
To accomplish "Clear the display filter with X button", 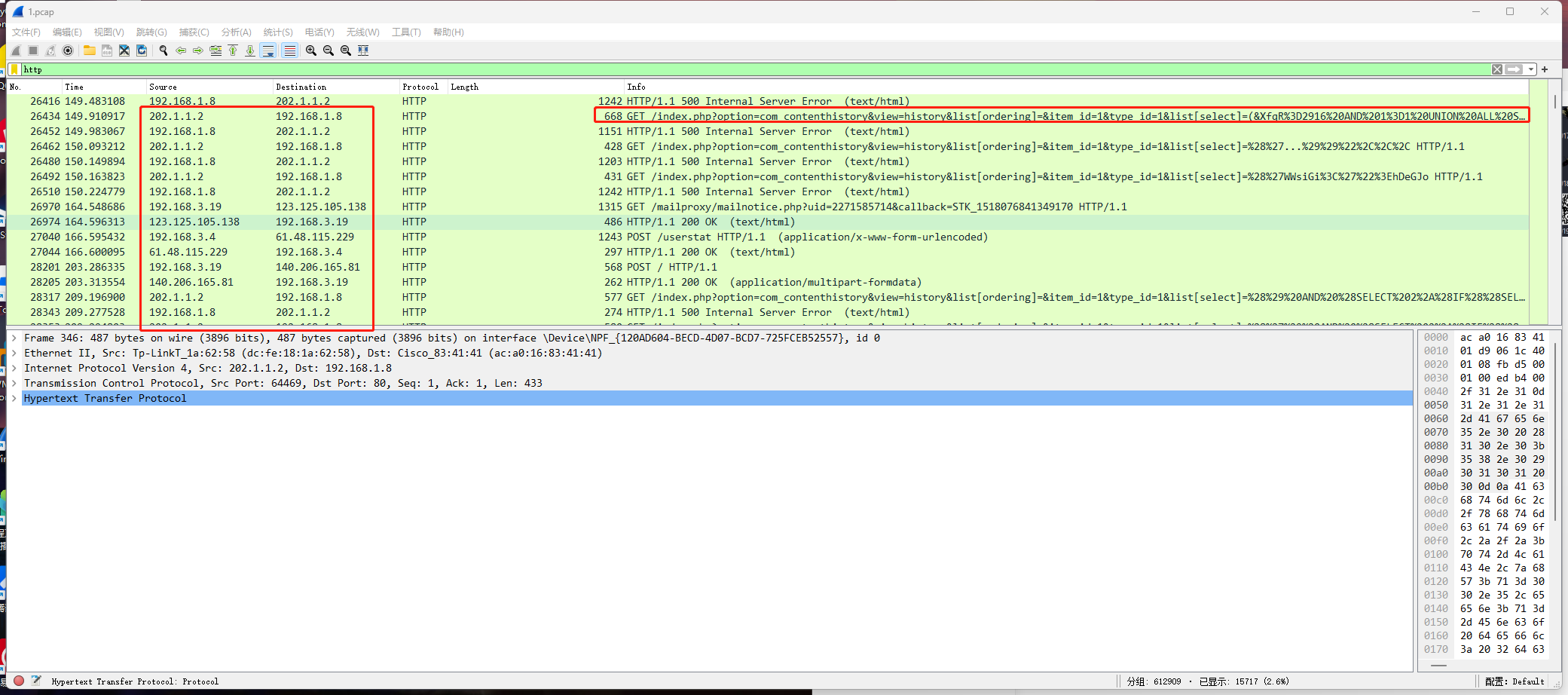I will click(x=1497, y=69).
